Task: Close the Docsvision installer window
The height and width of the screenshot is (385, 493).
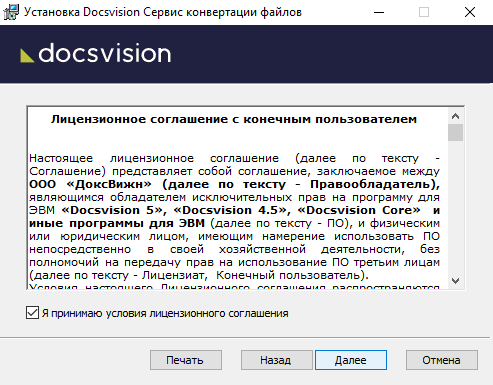Action: coord(470,12)
